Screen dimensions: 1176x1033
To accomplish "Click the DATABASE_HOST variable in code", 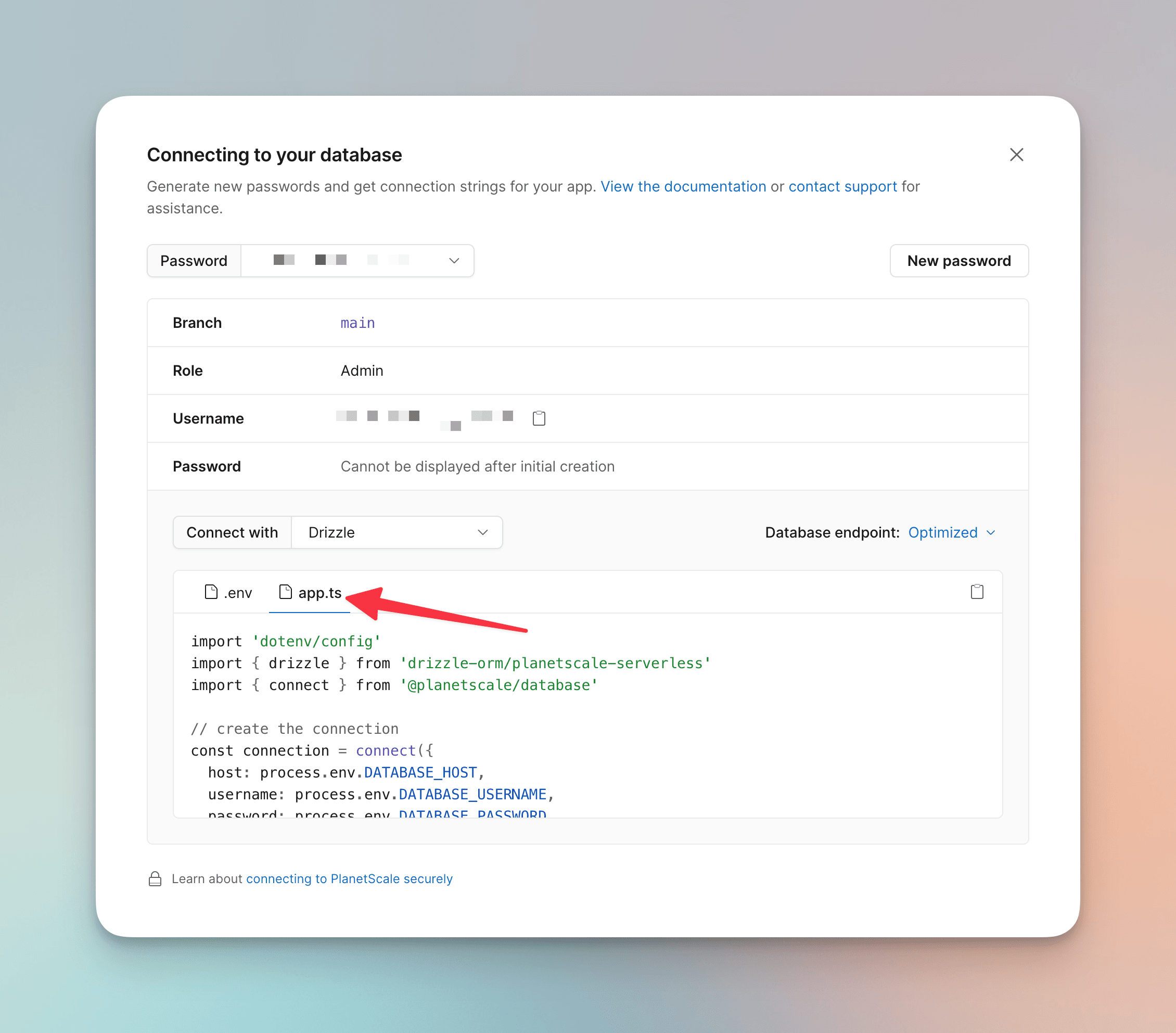I will (x=420, y=772).
